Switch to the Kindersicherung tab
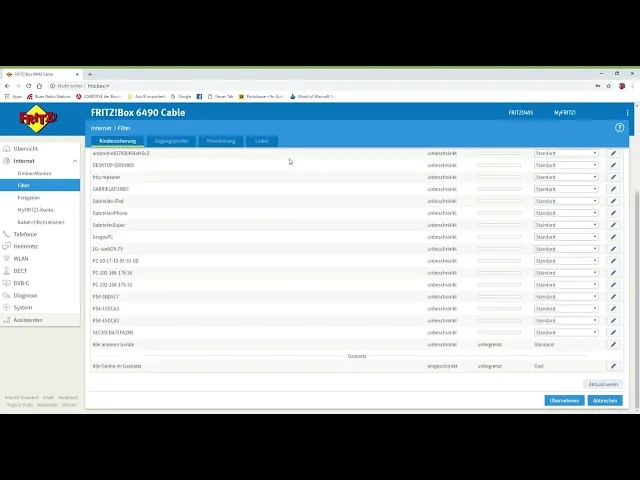Image resolution: width=640 pixels, height=480 pixels. [x=118, y=141]
